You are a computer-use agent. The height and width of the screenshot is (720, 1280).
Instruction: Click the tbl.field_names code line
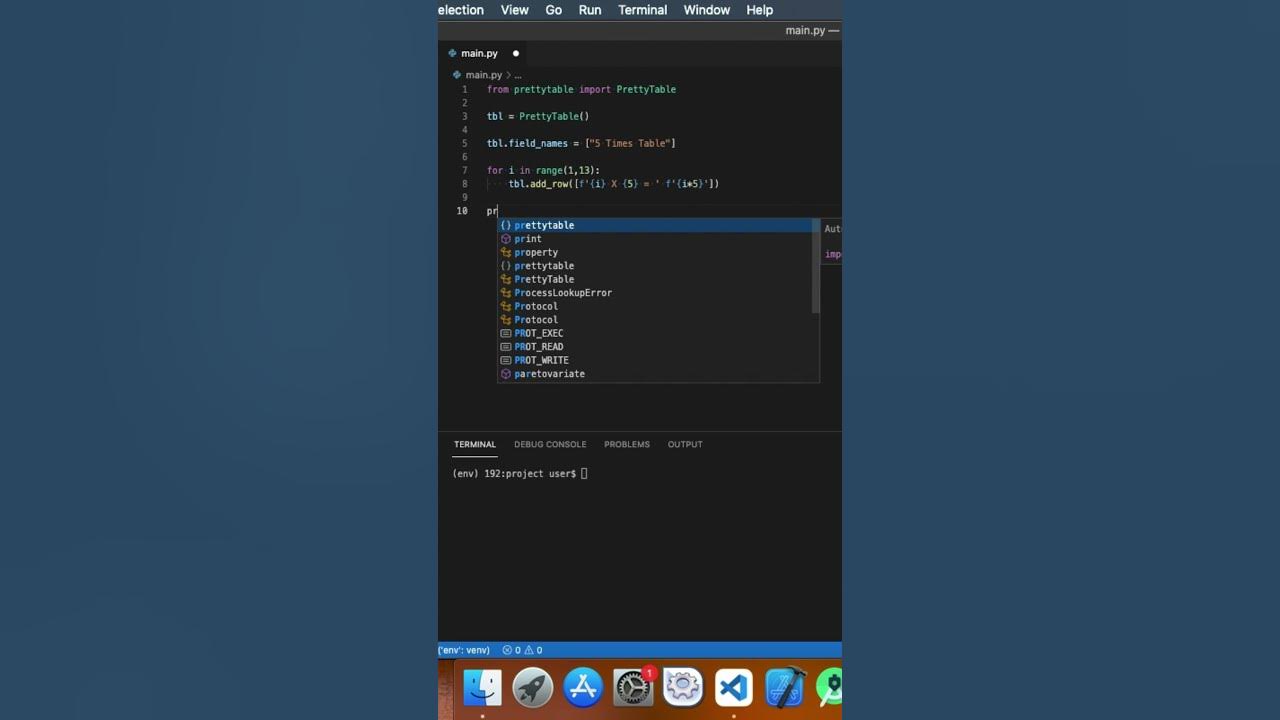(x=581, y=143)
